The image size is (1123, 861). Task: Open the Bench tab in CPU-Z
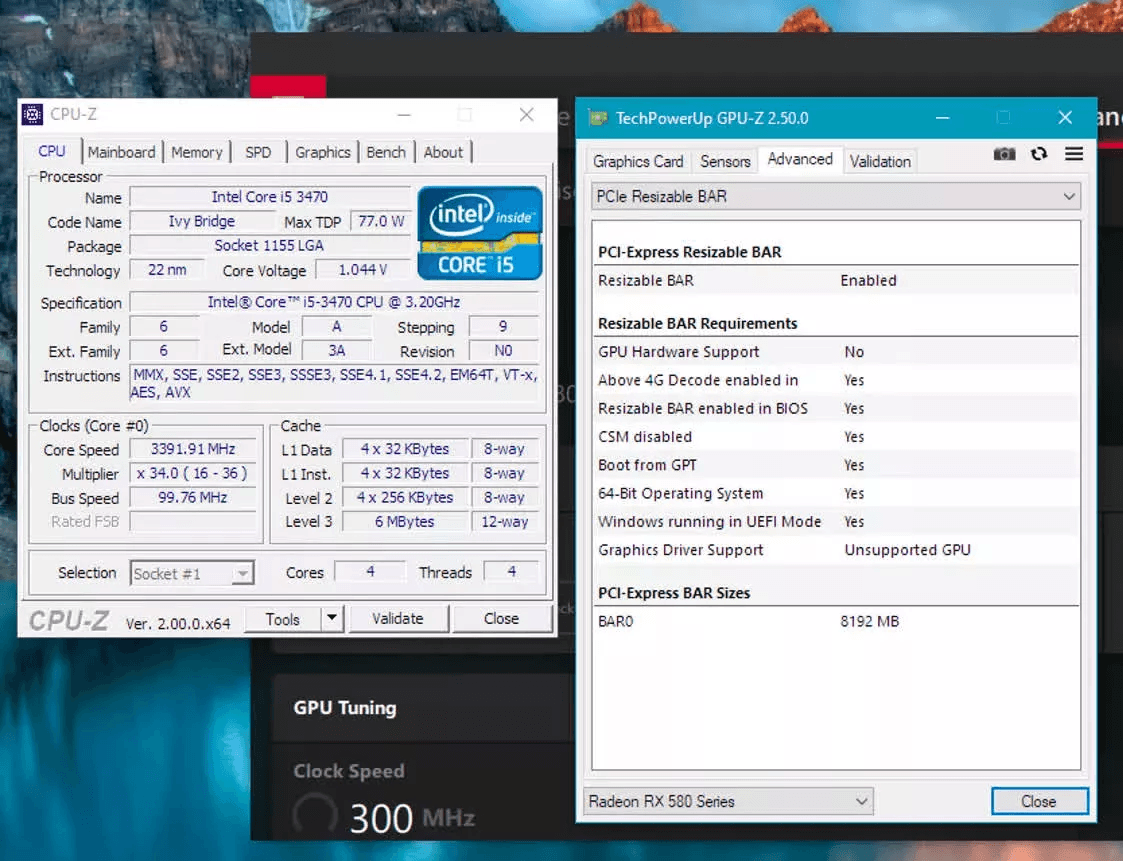click(x=386, y=152)
